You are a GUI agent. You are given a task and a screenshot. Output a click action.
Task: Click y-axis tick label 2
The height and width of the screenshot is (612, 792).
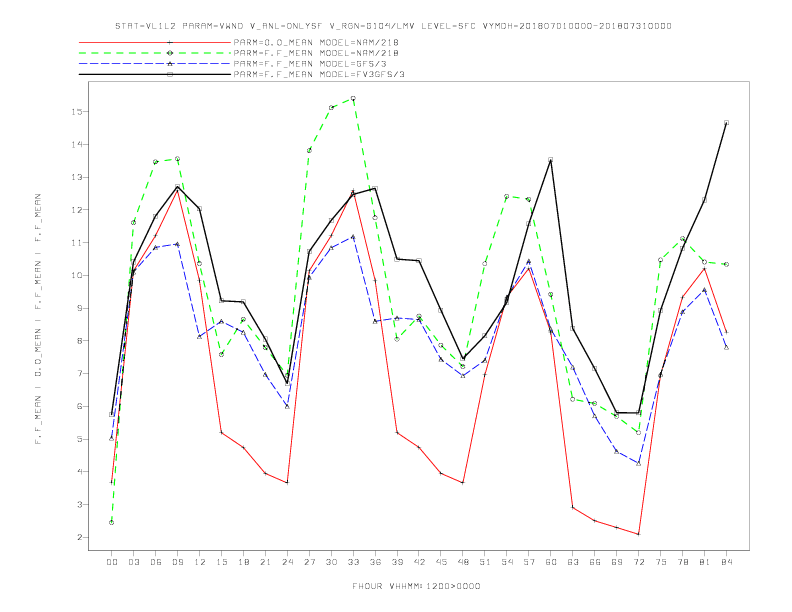pyautogui.click(x=80, y=537)
